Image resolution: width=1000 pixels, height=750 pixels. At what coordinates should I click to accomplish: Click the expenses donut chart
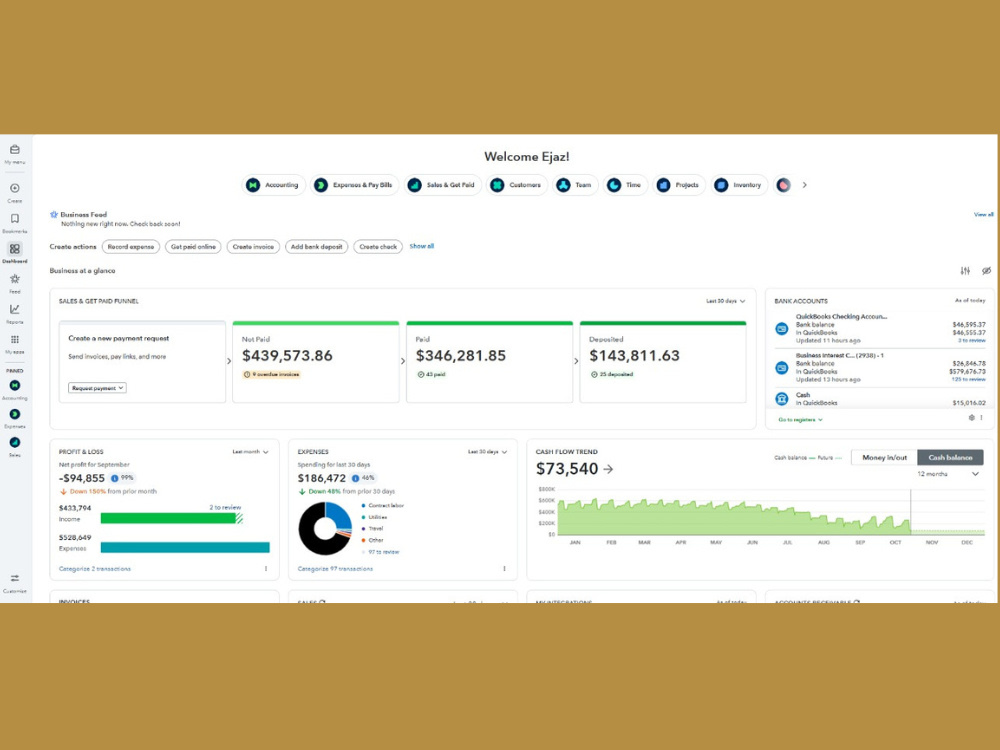point(325,528)
